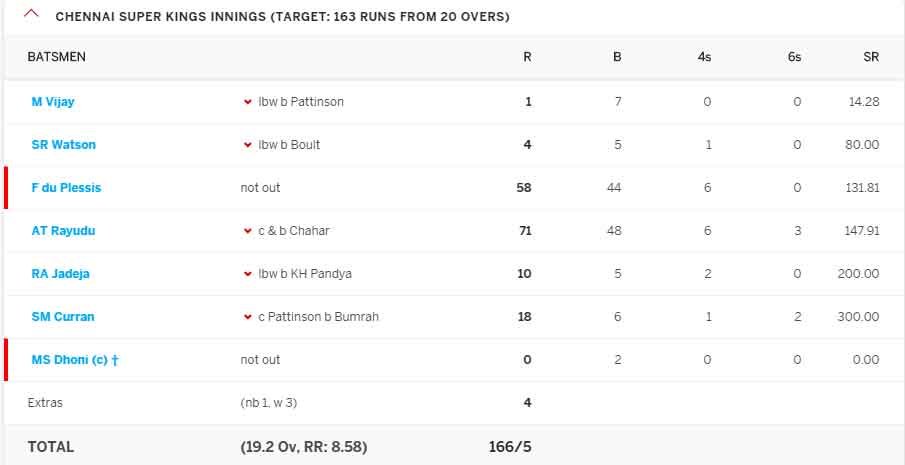
Task: Click the 6s column header
Action: [794, 57]
